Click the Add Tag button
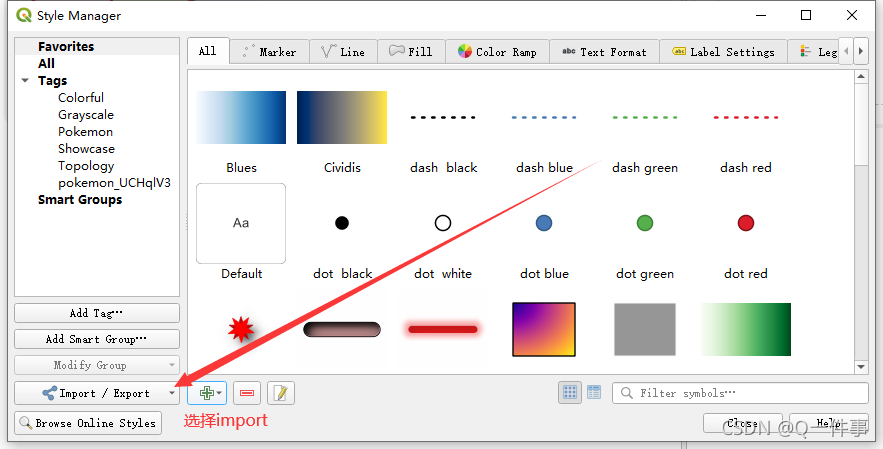883x449 pixels. point(97,313)
